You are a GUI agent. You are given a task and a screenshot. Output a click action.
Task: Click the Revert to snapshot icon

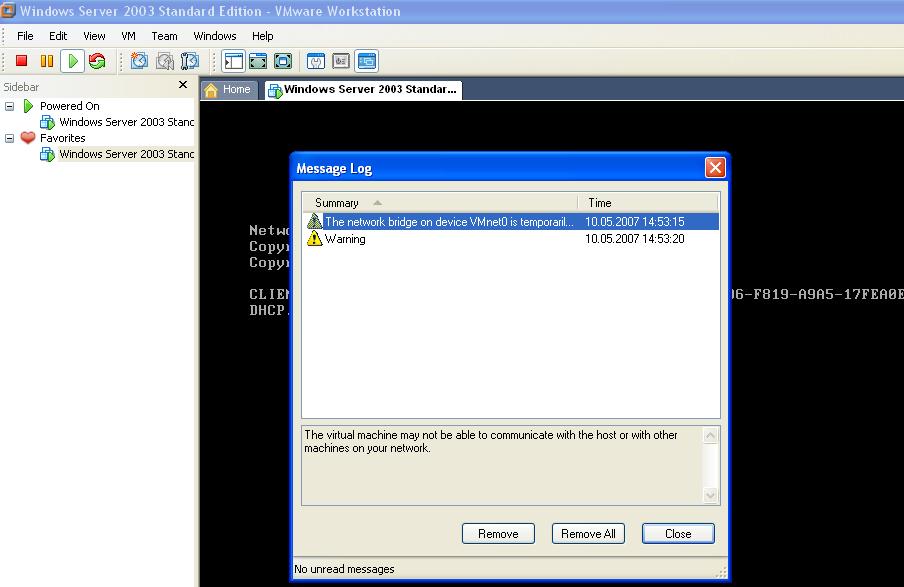tap(164, 61)
